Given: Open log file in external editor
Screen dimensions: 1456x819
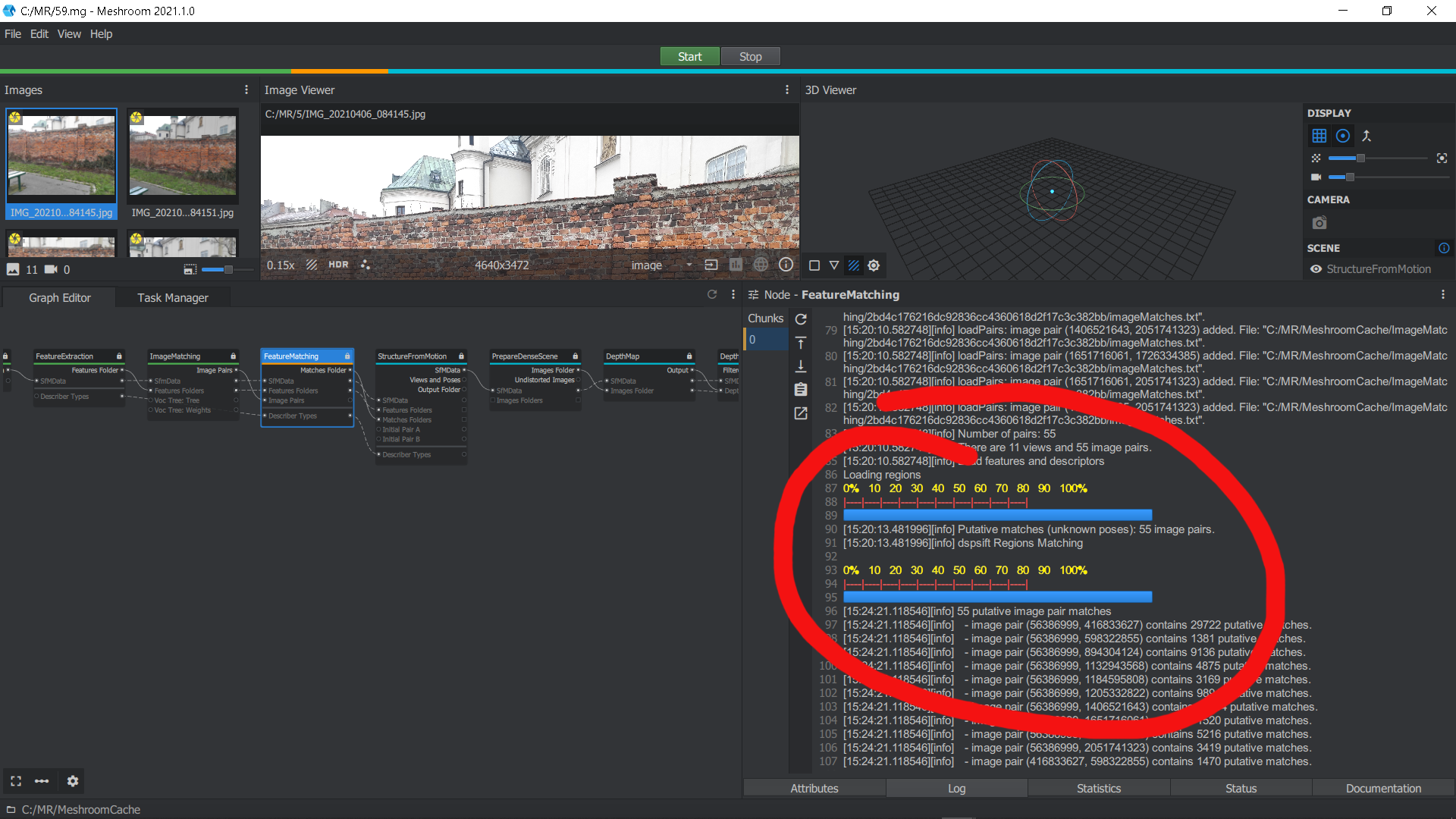Looking at the screenshot, I should [x=801, y=413].
